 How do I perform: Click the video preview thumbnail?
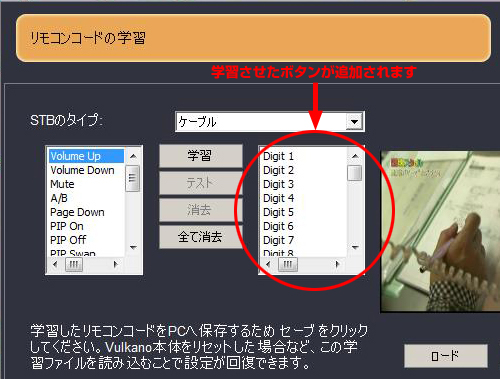tap(440, 231)
